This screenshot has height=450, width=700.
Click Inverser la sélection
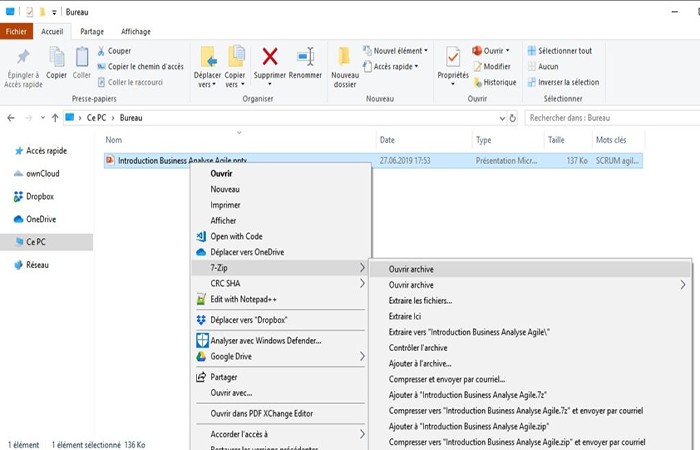(x=563, y=82)
